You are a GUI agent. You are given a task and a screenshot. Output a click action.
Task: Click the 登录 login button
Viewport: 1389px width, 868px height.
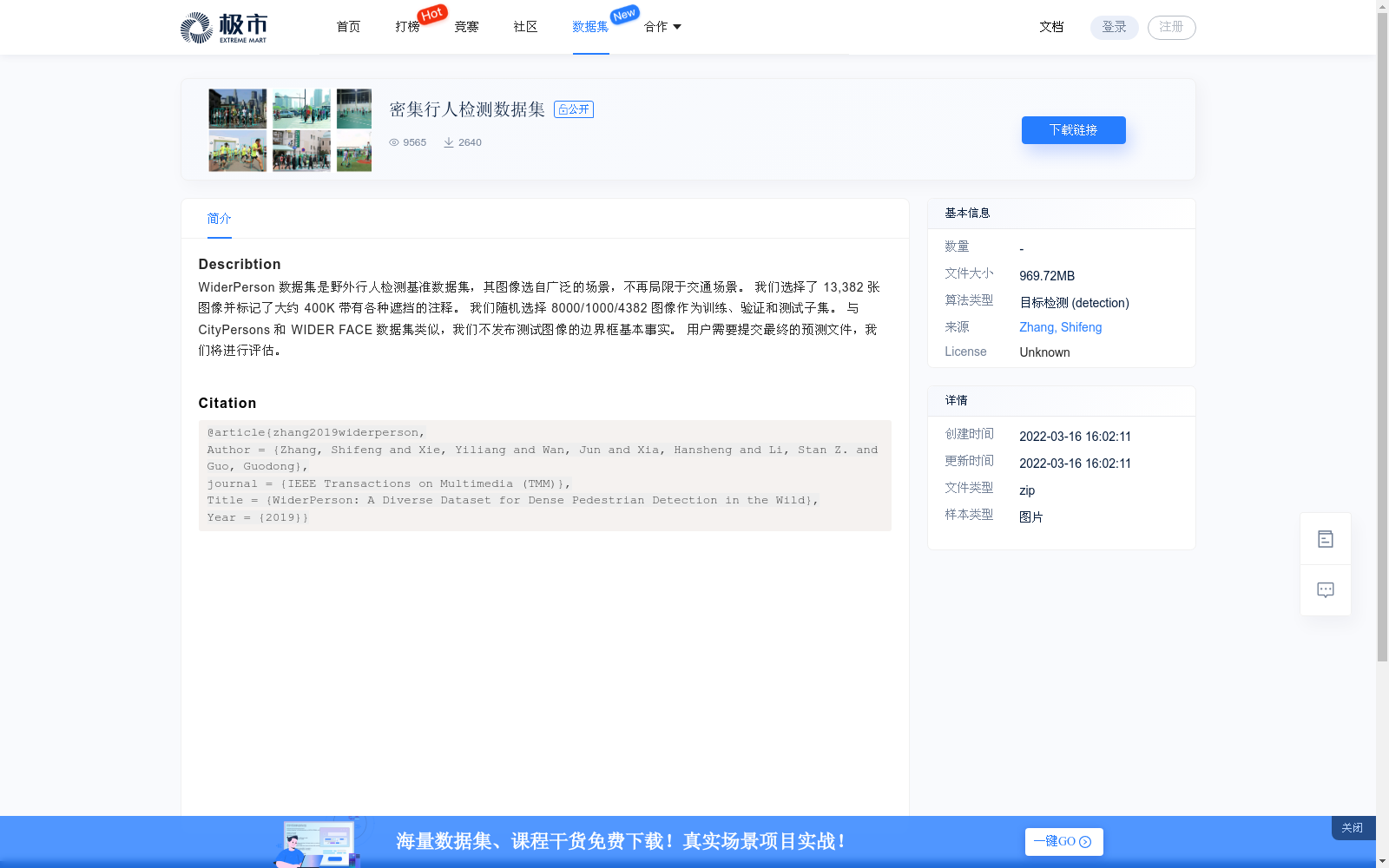tap(1114, 27)
